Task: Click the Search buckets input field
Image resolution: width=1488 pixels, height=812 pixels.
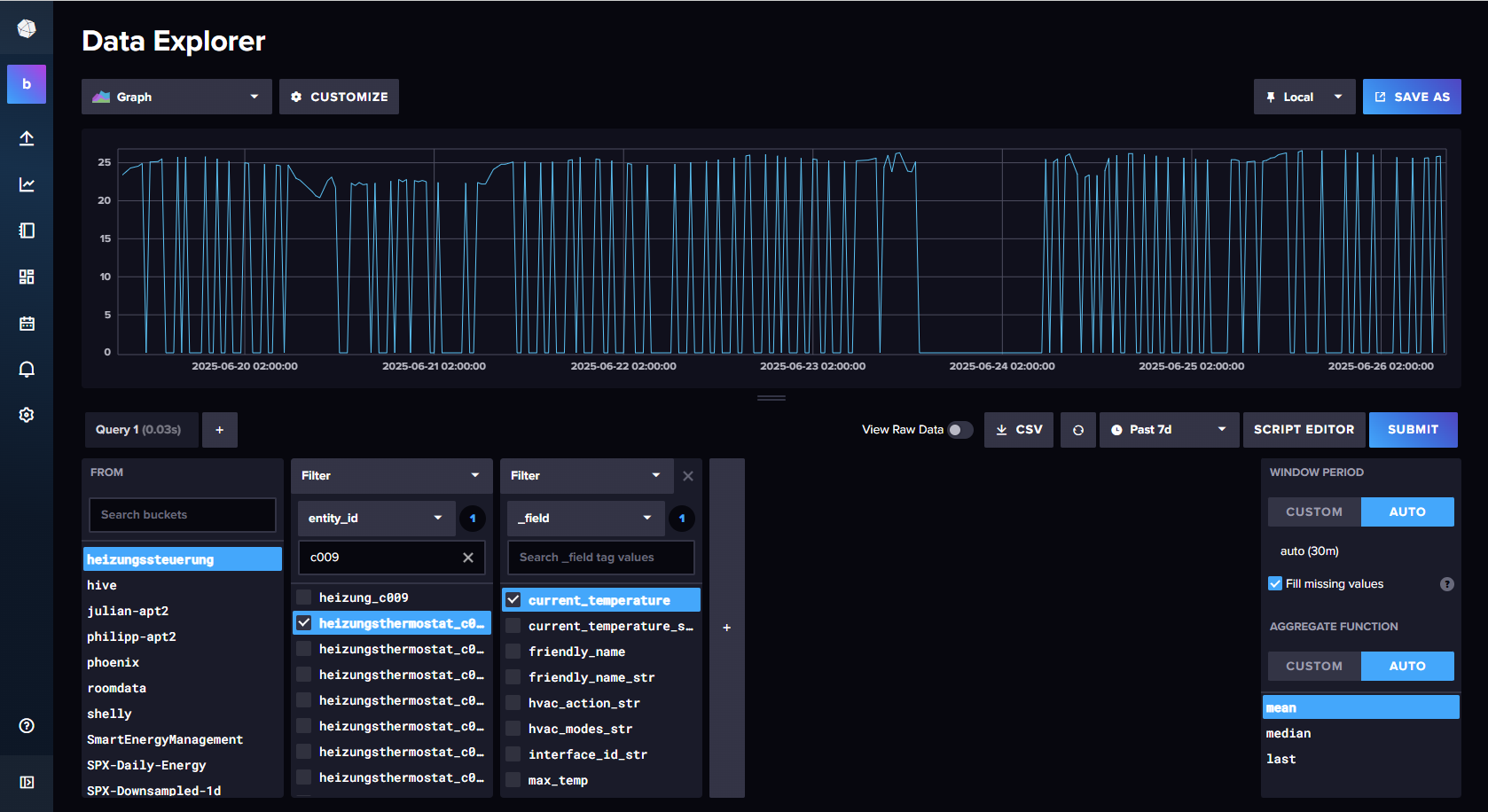Action: tap(182, 515)
